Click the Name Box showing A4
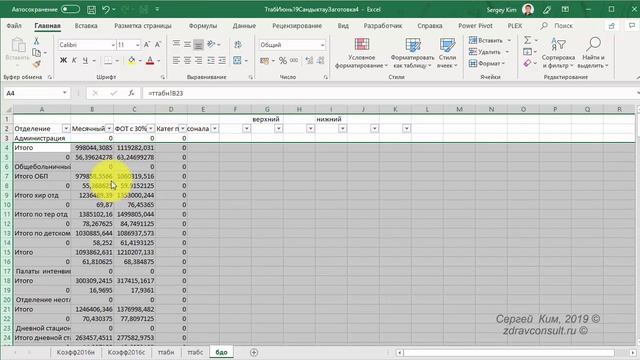 [36, 93]
